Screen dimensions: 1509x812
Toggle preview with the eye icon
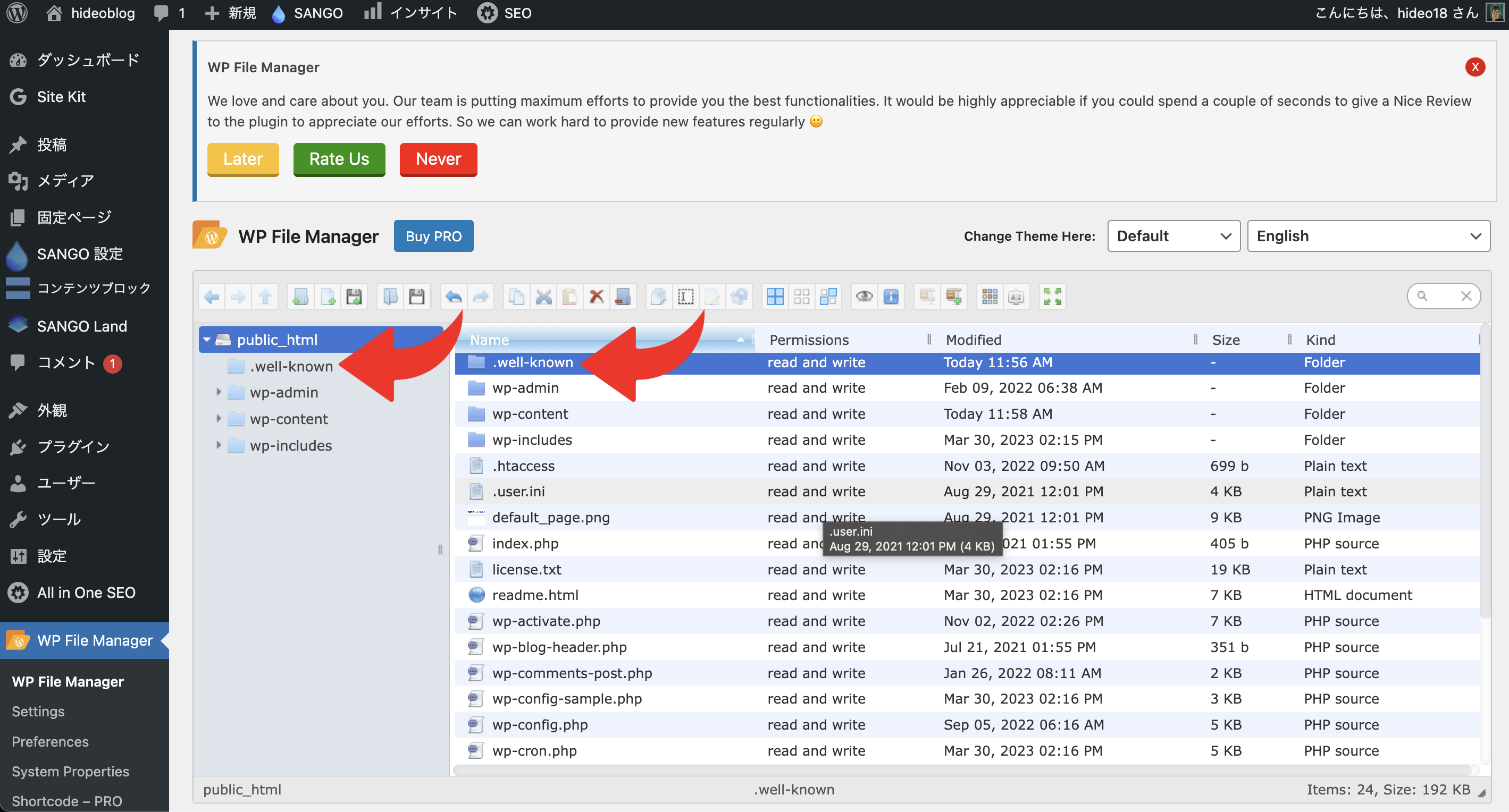point(865,297)
